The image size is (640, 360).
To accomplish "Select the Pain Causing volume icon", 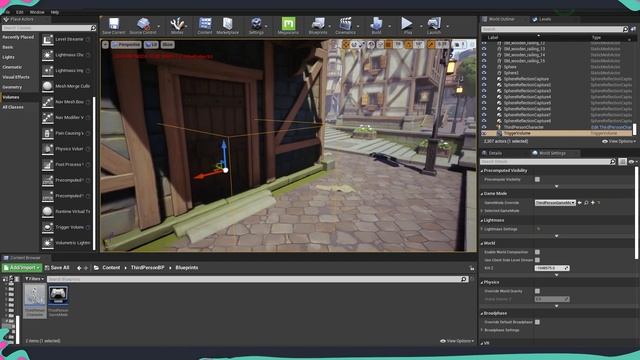I will pos(47,133).
